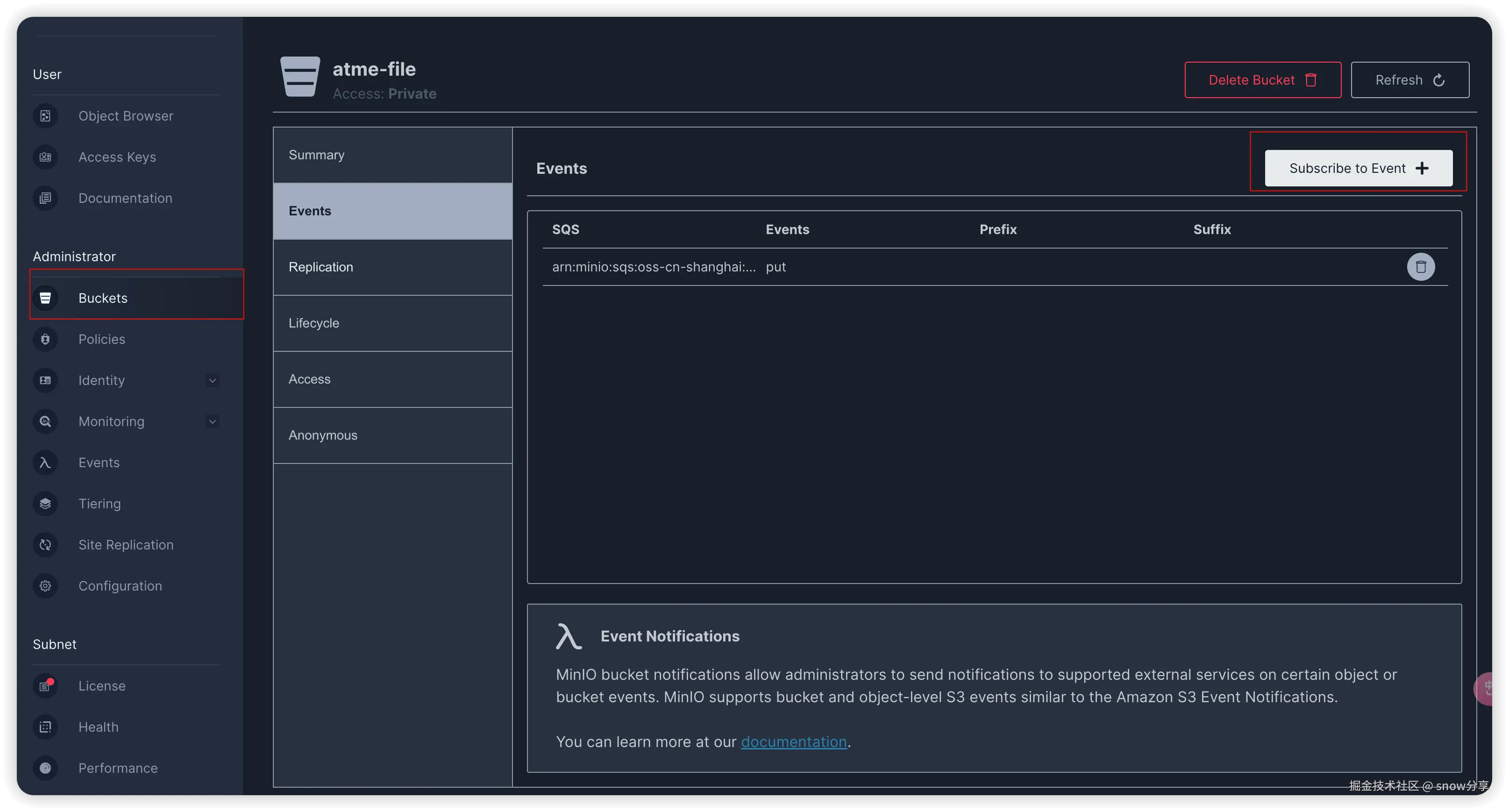Open Configuration menu item
1509x812 pixels.
tap(126, 586)
